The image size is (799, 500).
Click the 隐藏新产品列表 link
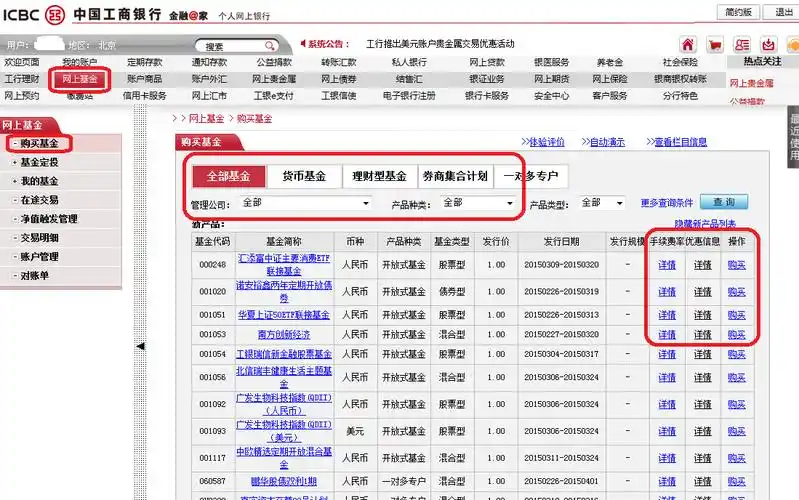[x=705, y=224]
